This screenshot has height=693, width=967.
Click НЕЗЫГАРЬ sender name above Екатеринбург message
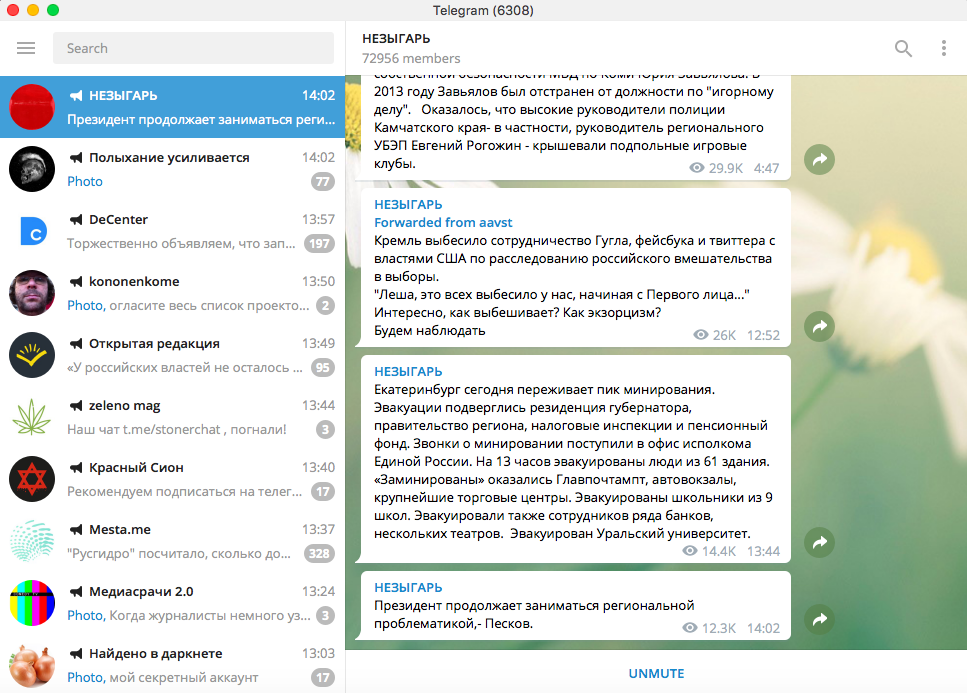[x=408, y=372]
